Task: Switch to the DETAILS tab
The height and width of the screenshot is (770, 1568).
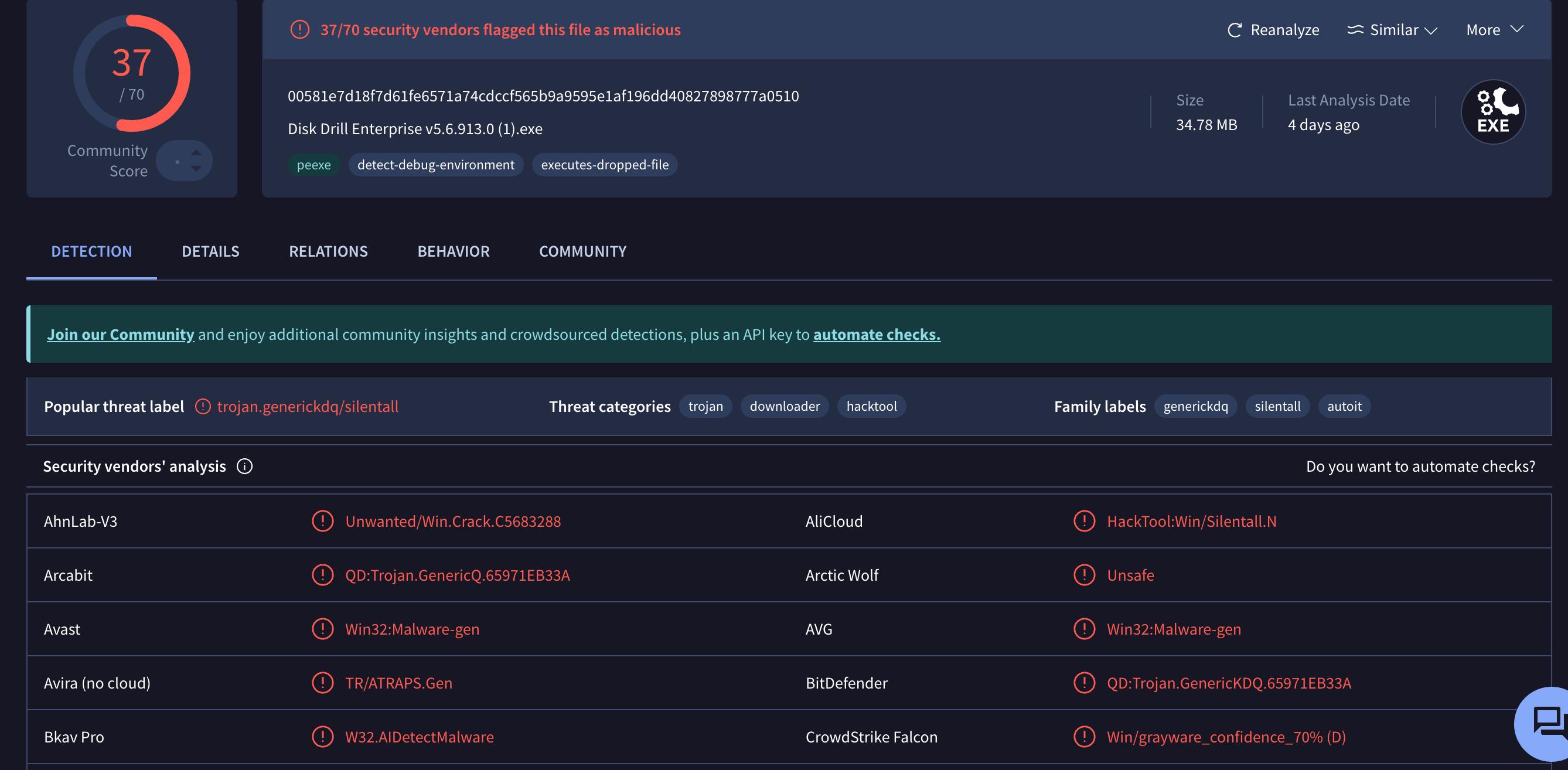Action: (x=210, y=251)
